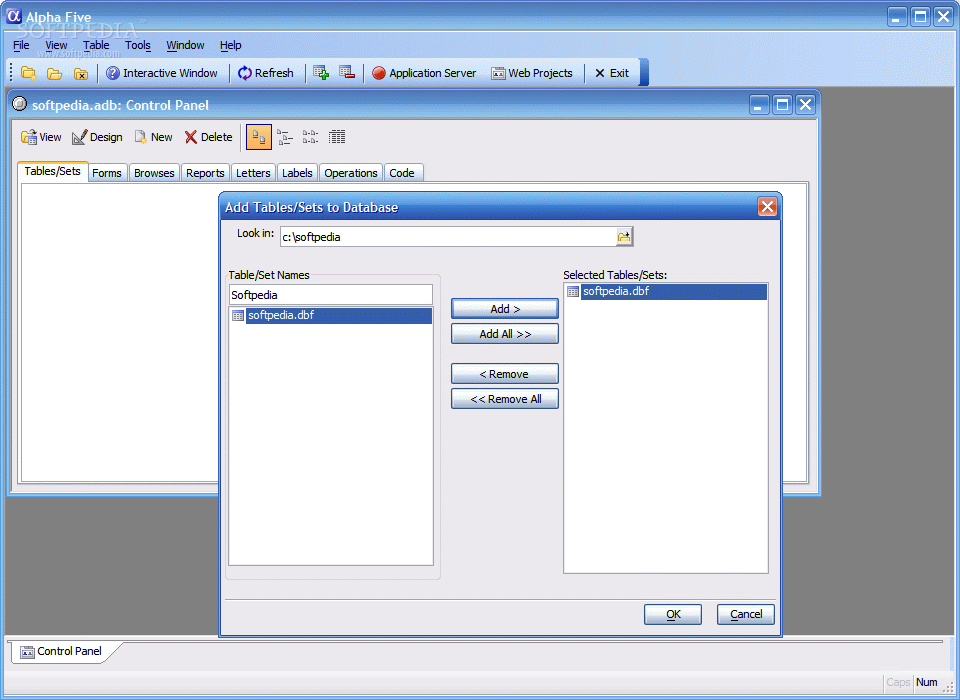Click Delete in the Control Panel toolbar
This screenshot has height=700, width=960.
point(209,137)
